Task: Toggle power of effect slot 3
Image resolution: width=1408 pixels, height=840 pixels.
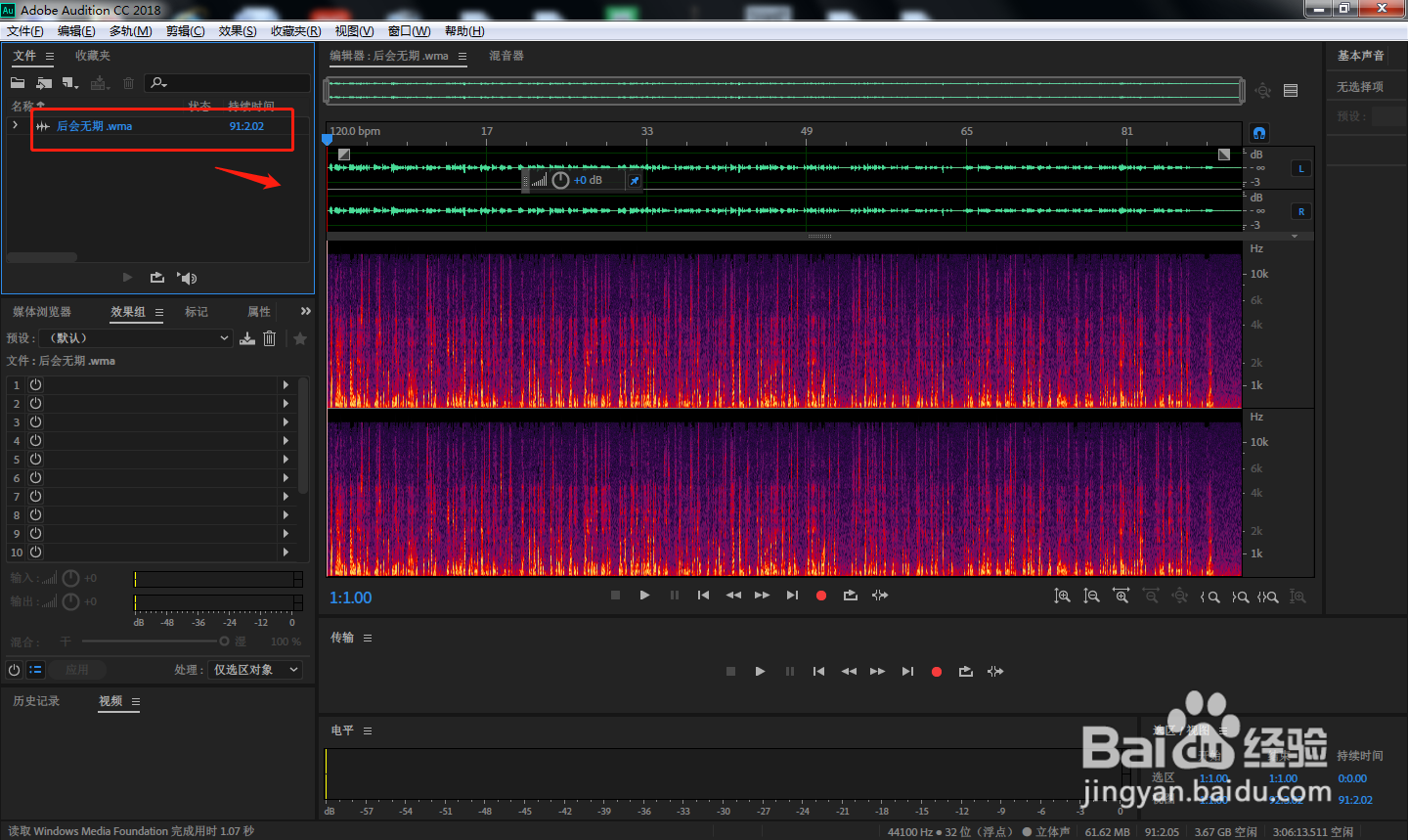Action: (x=35, y=422)
